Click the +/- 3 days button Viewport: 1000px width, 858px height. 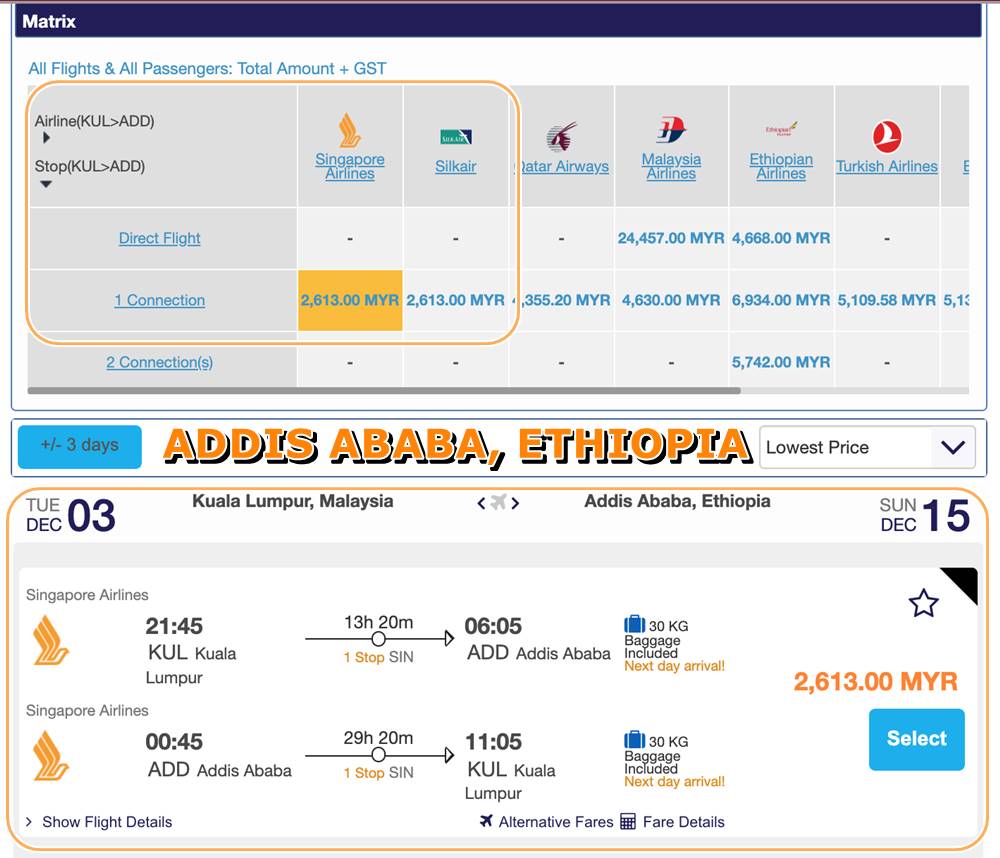pyautogui.click(x=80, y=447)
